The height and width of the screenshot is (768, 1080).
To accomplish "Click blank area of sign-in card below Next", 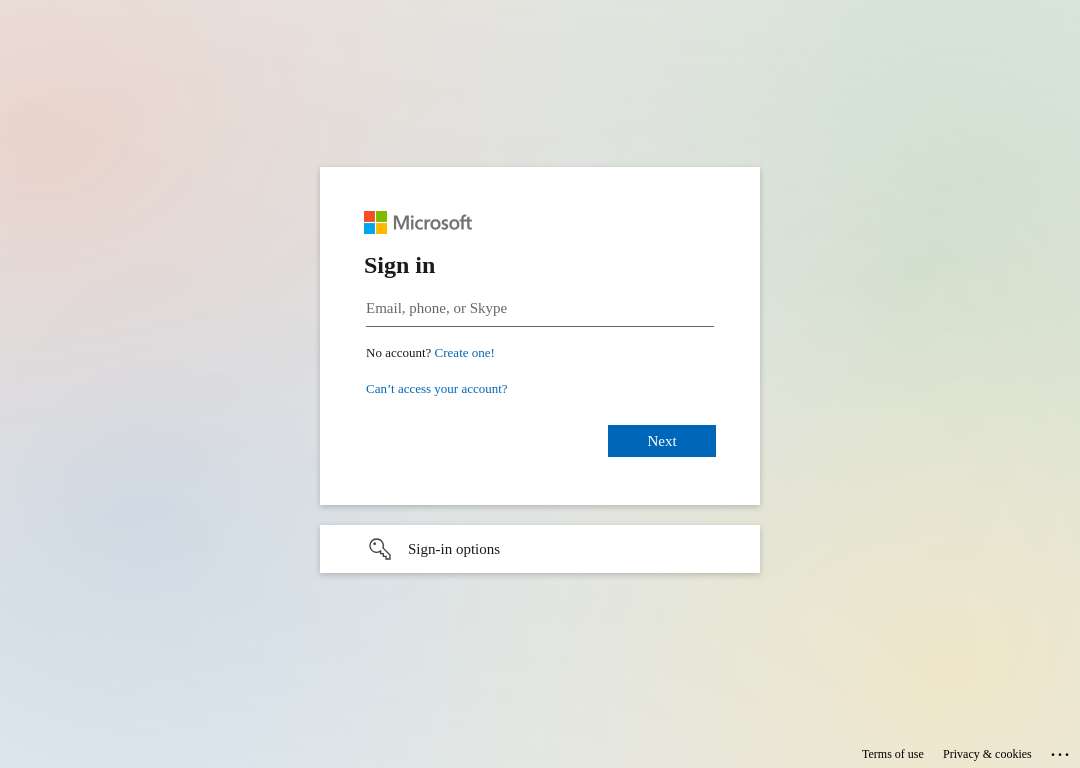I will (540, 481).
